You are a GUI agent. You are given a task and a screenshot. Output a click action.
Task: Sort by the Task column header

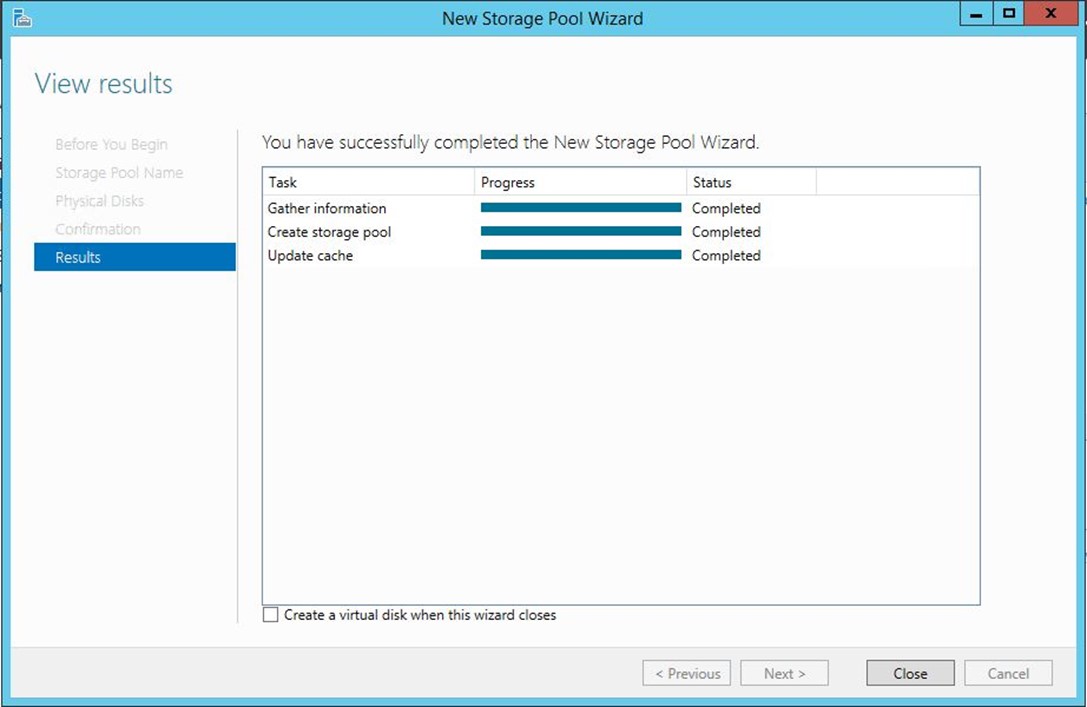369,182
